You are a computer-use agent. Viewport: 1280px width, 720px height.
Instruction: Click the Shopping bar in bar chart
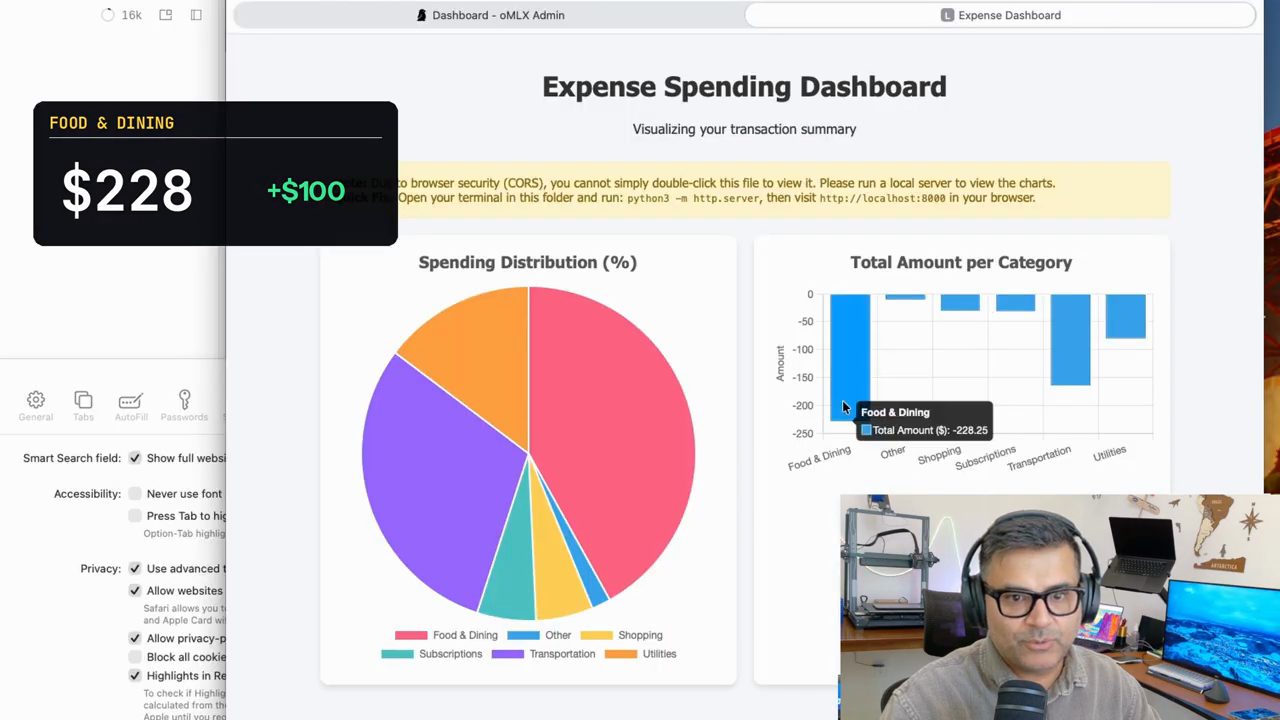(960, 302)
